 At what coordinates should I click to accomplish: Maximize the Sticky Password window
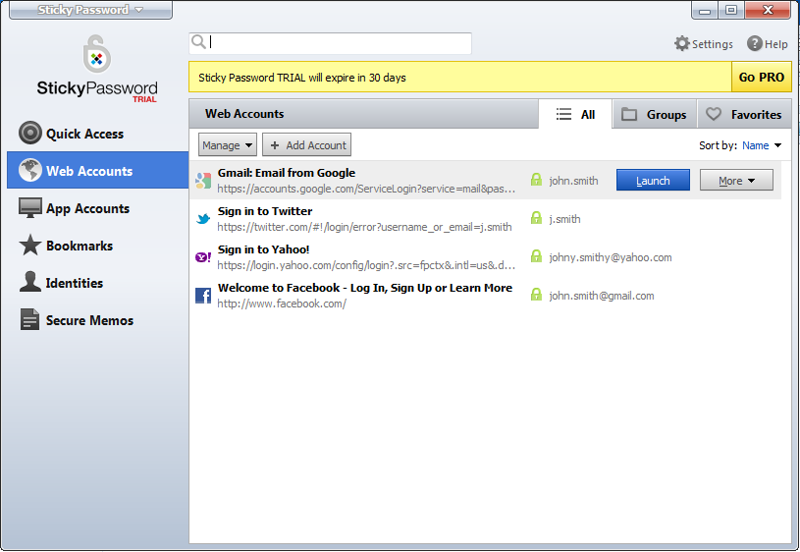point(731,10)
